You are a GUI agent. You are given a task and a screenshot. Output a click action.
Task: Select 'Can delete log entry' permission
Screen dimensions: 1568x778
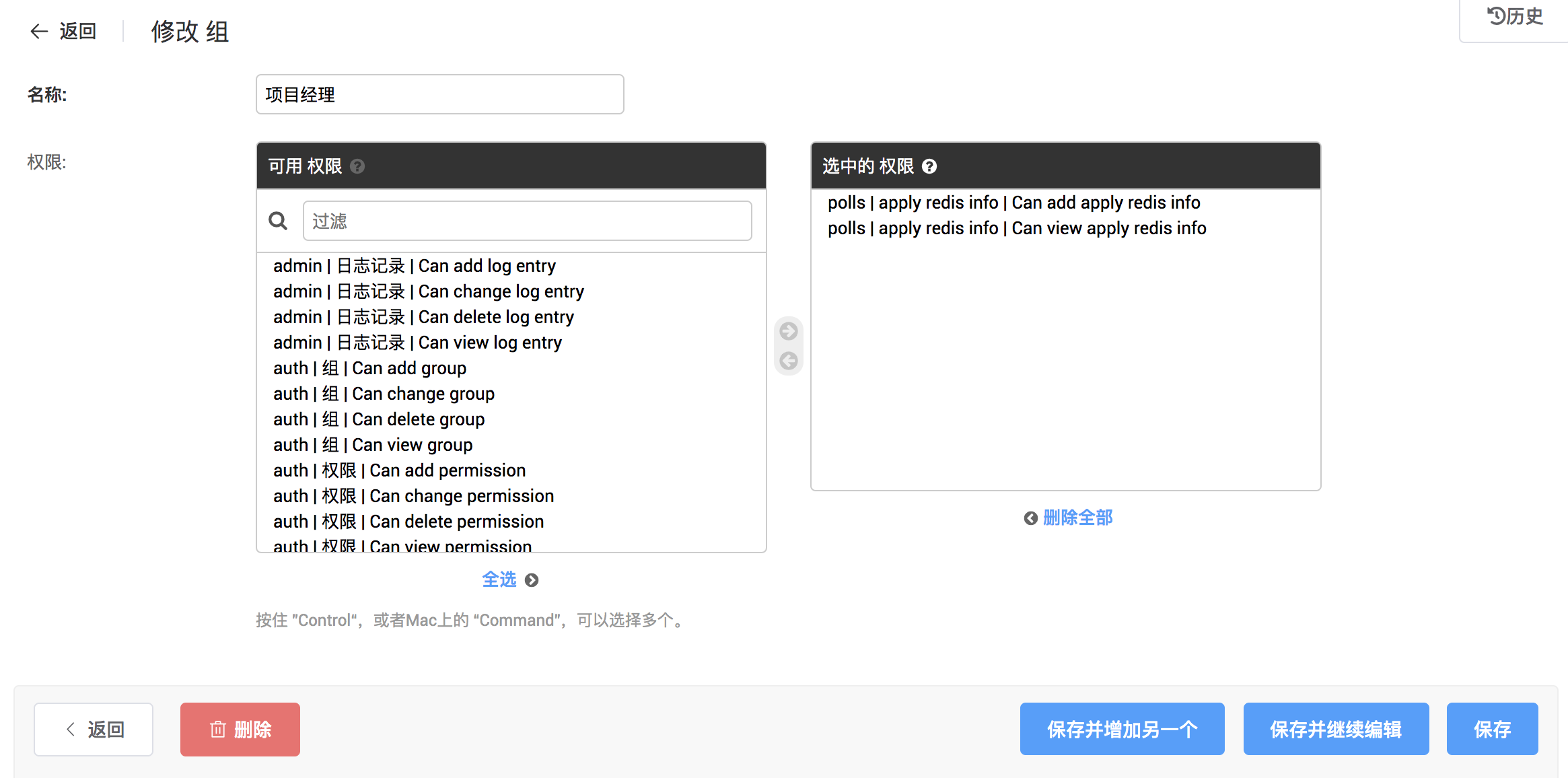[423, 317]
